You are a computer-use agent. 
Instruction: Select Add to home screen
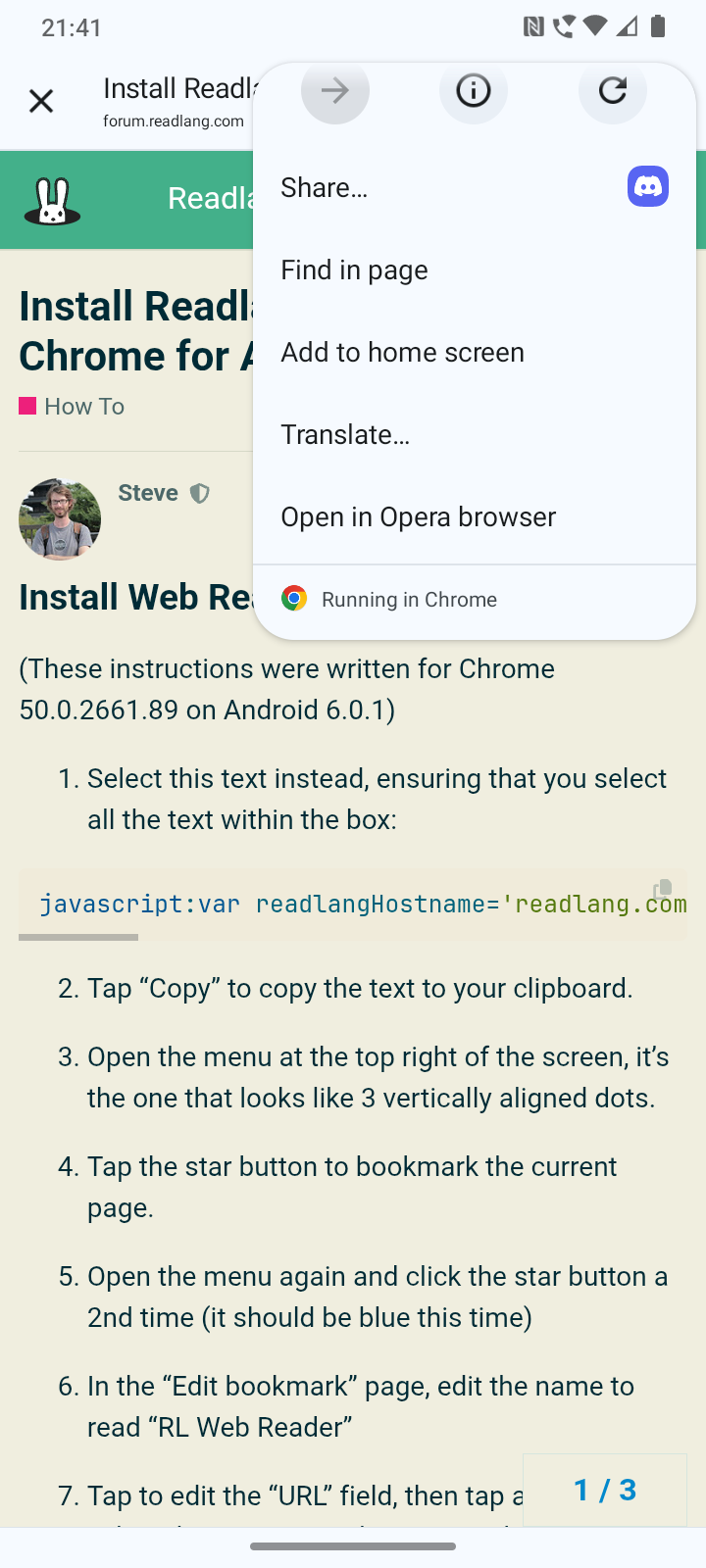coord(402,352)
